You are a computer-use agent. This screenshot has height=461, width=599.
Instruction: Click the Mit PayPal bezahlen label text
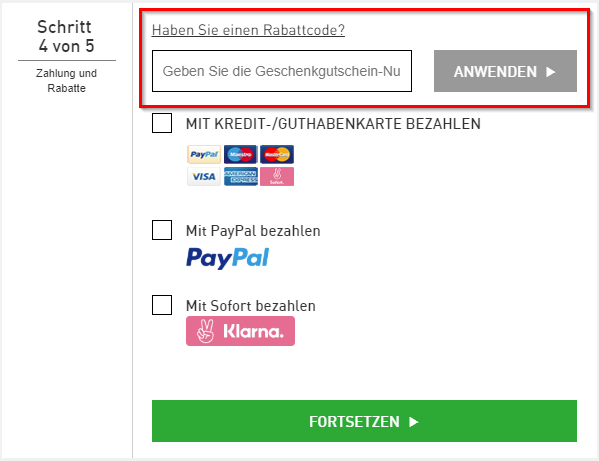(253, 231)
